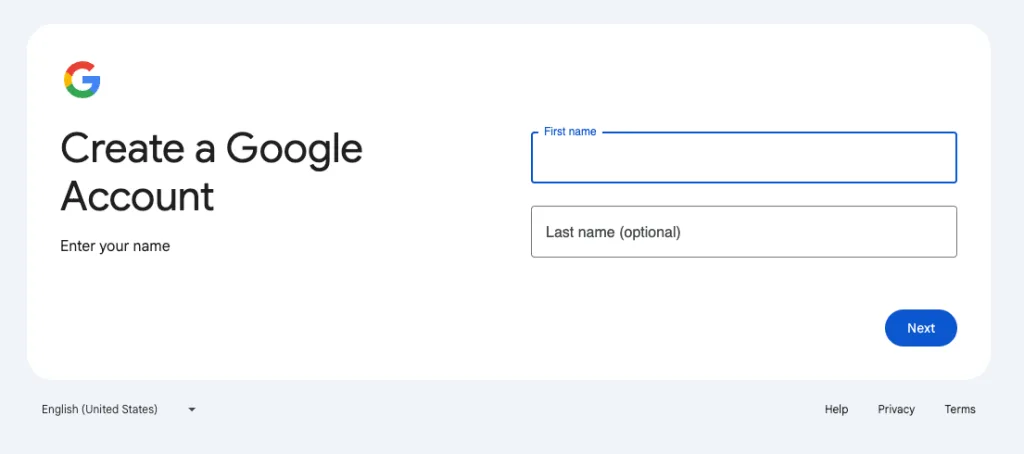Screen dimensions: 1024x454
Task: Click the floating "First name" label
Action: [570, 132]
